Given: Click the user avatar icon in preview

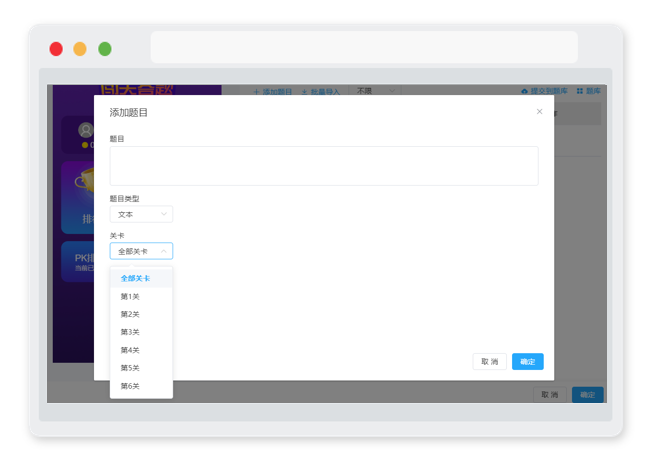Looking at the screenshot, I should click(86, 130).
